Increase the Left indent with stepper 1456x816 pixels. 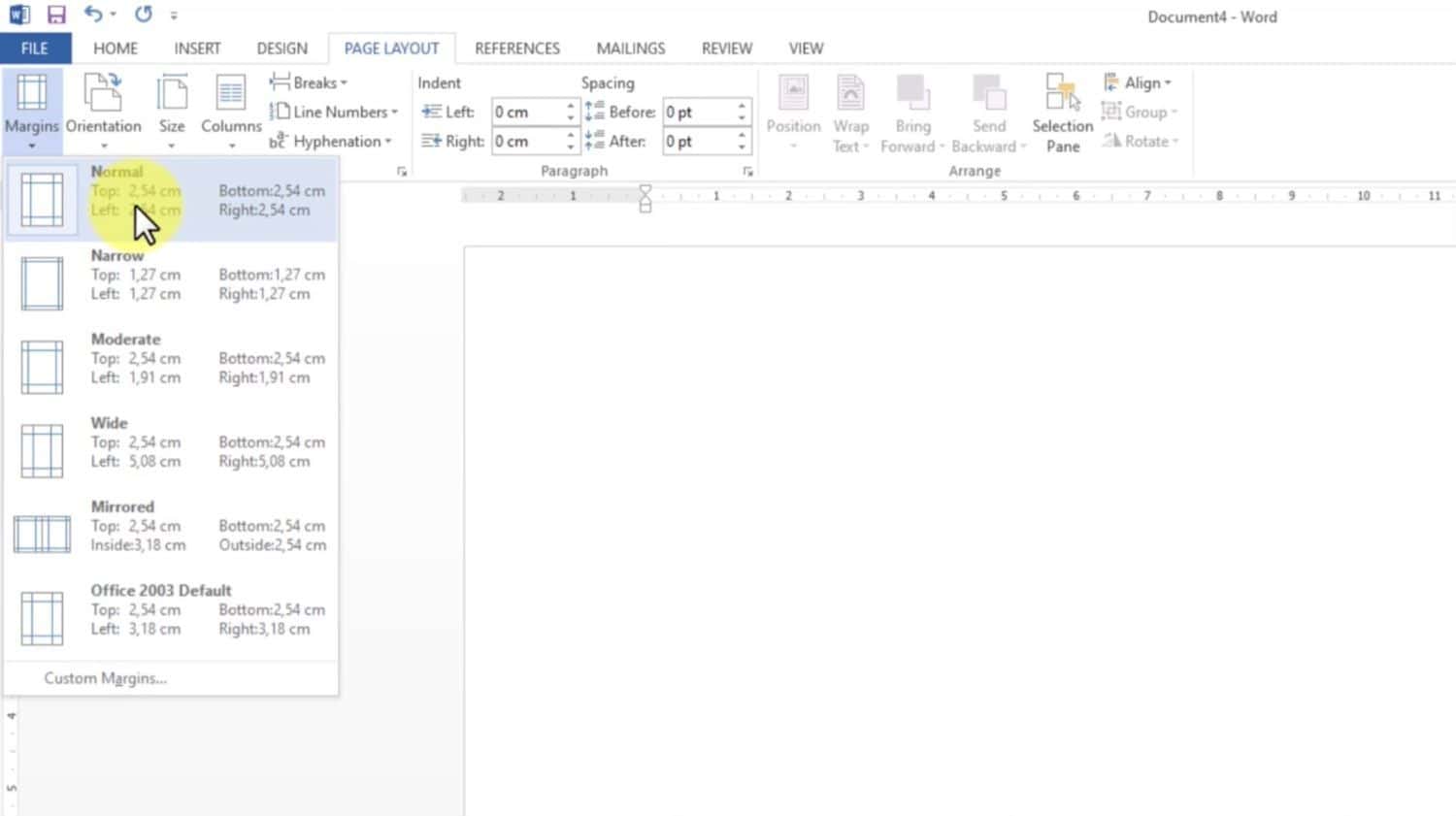tap(571, 106)
